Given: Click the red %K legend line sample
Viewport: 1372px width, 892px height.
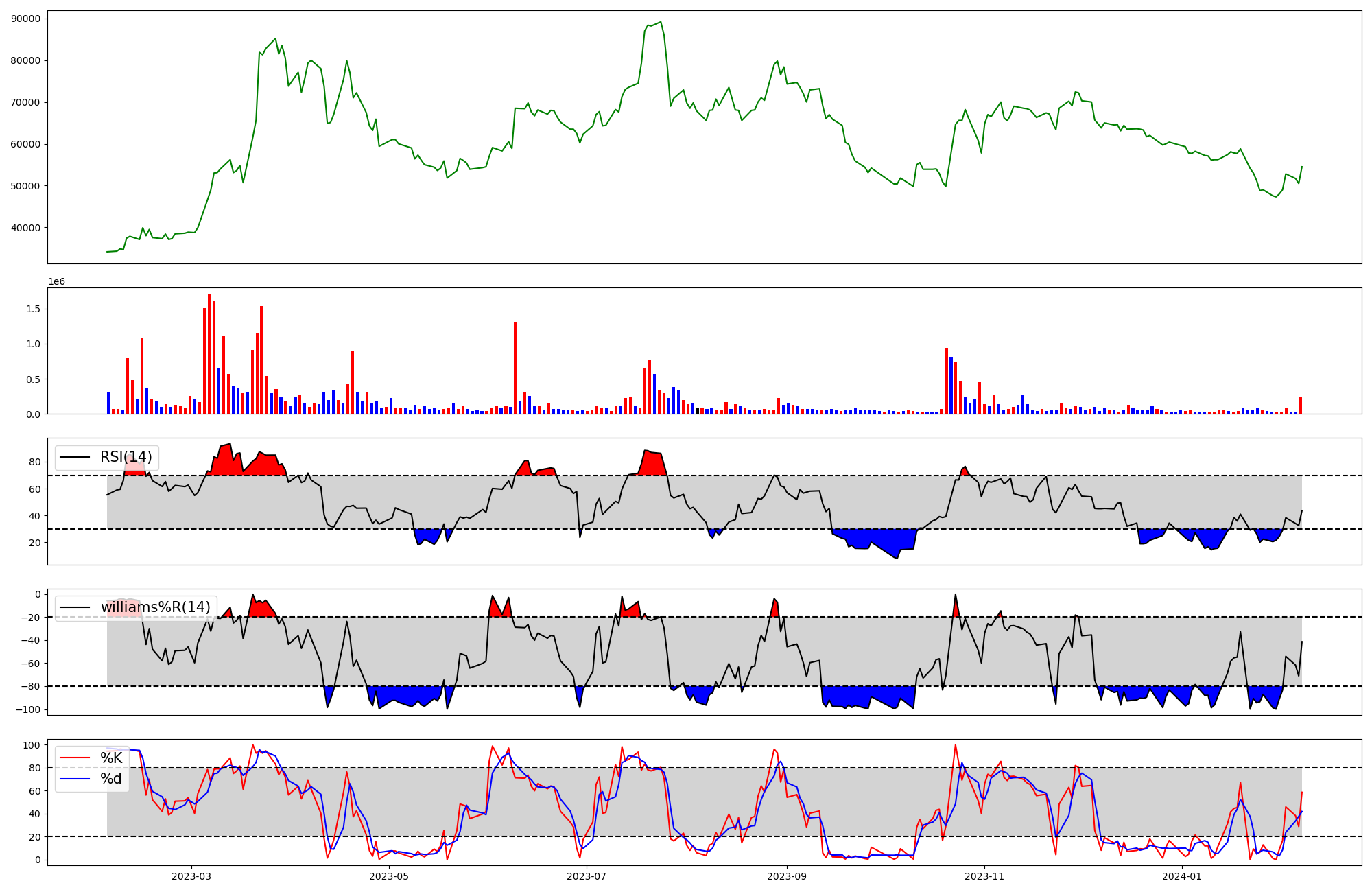Looking at the screenshot, I should tap(75, 758).
